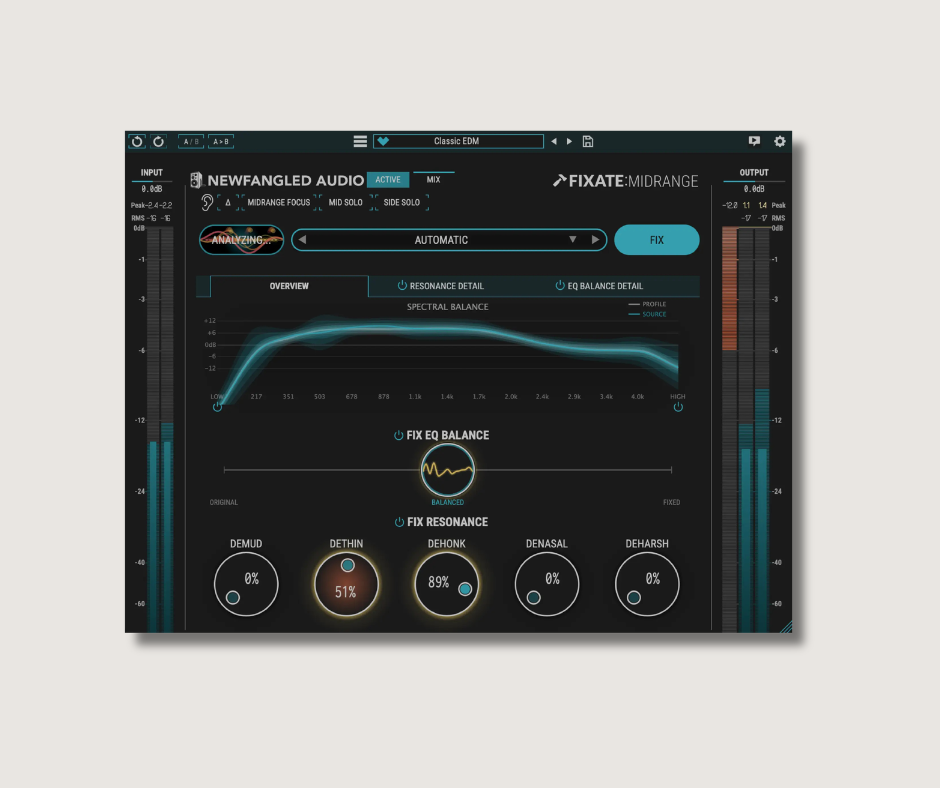Select previous profile with left arrow

coord(302,240)
